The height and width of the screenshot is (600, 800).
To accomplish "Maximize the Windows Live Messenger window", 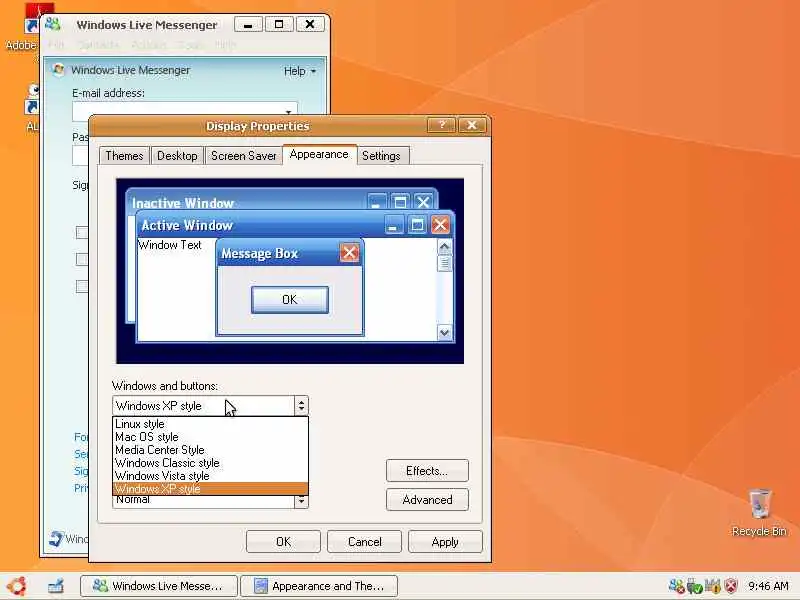I will click(279, 24).
